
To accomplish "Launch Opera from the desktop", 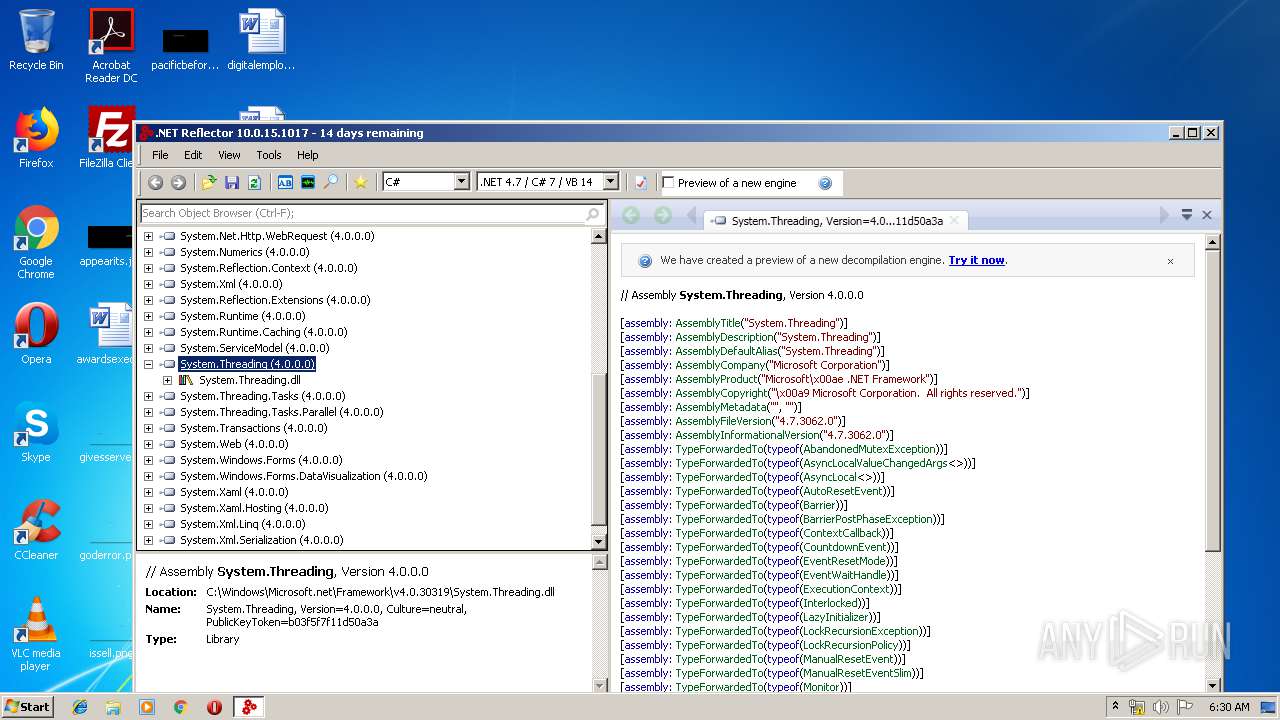I will [x=36, y=334].
